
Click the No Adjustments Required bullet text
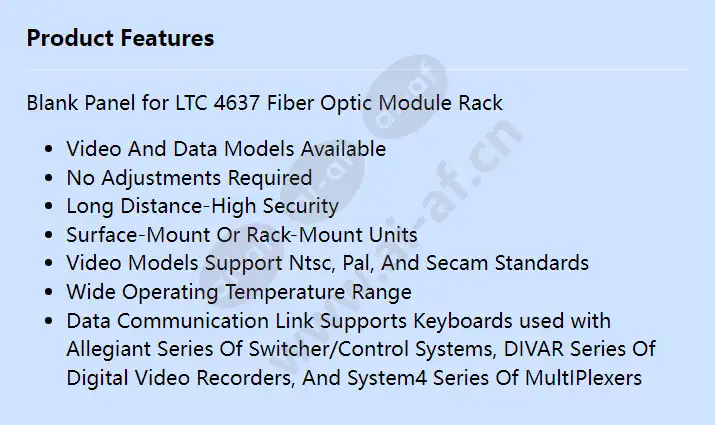[x=189, y=178]
